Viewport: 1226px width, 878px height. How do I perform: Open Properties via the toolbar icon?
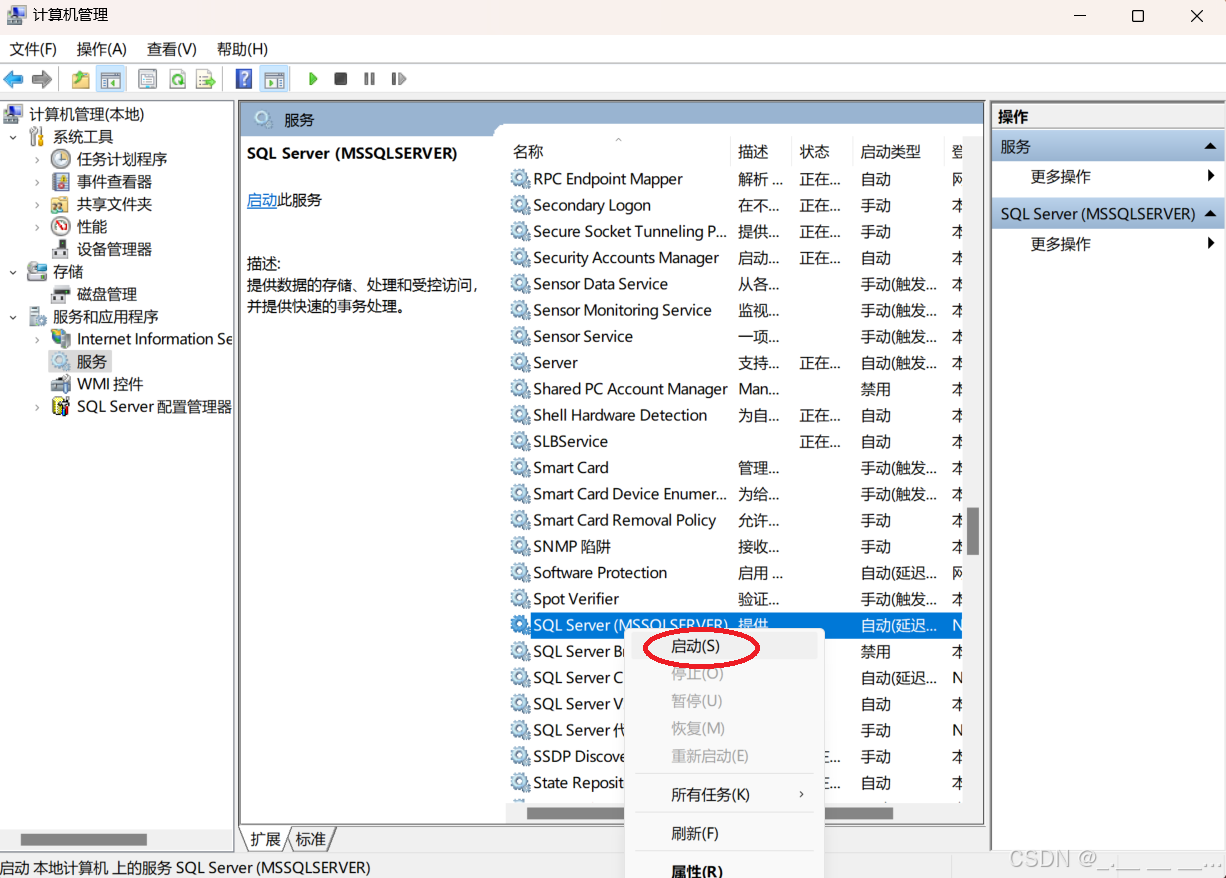tap(148, 79)
